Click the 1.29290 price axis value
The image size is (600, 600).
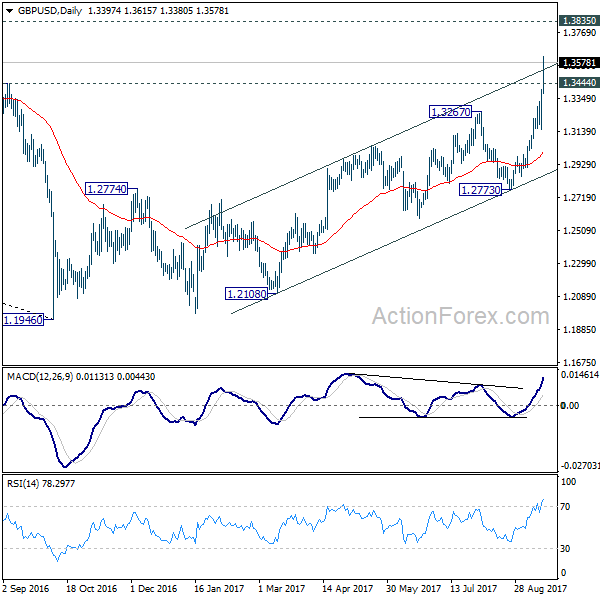(579, 165)
